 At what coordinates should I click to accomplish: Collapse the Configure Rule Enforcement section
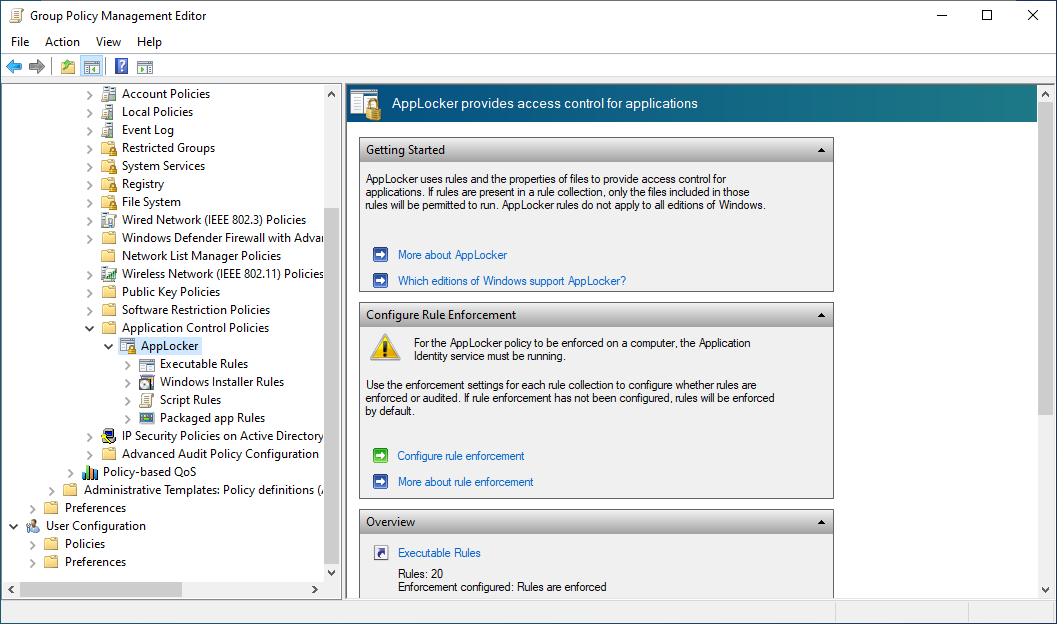point(821,315)
